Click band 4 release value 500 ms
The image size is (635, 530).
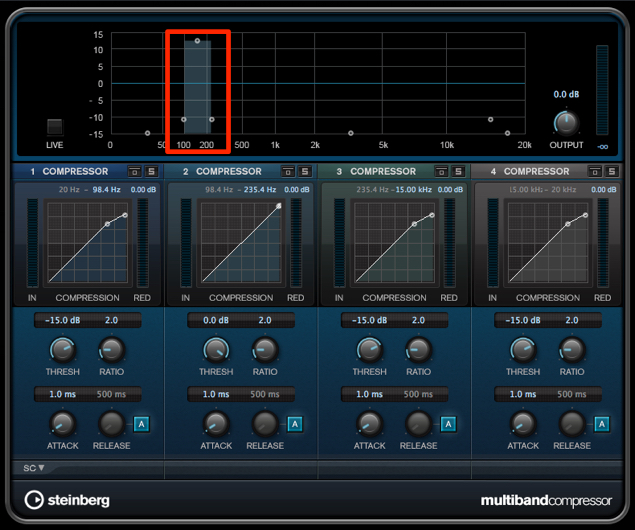pos(572,394)
